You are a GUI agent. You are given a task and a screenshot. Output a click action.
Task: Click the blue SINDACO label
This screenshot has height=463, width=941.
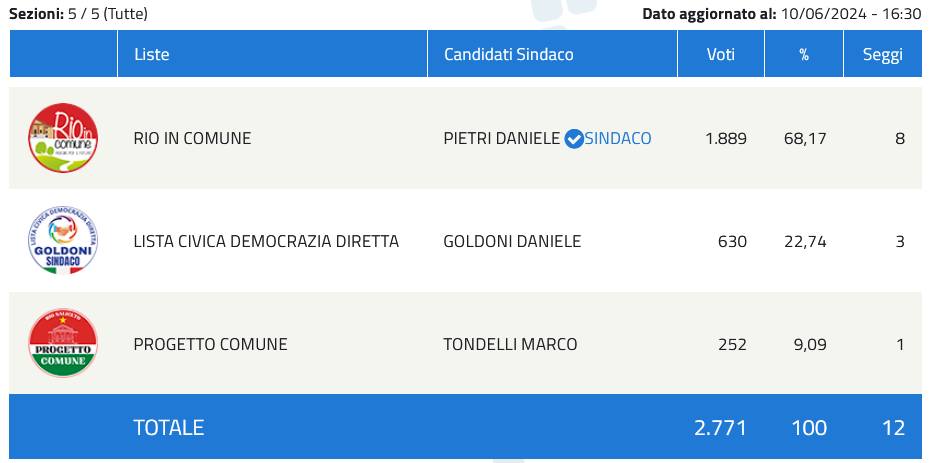pos(618,139)
